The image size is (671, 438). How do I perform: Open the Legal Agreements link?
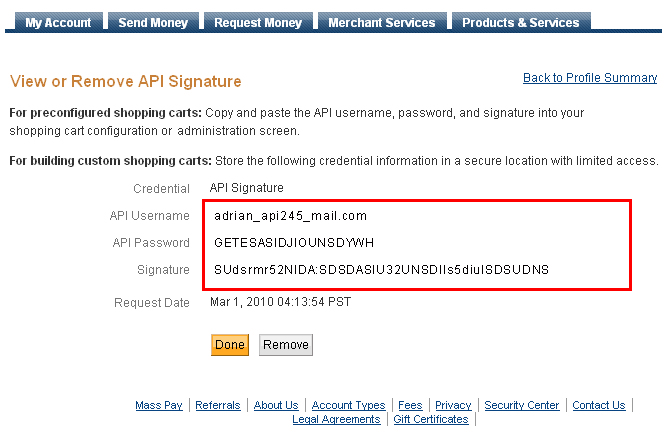(336, 420)
